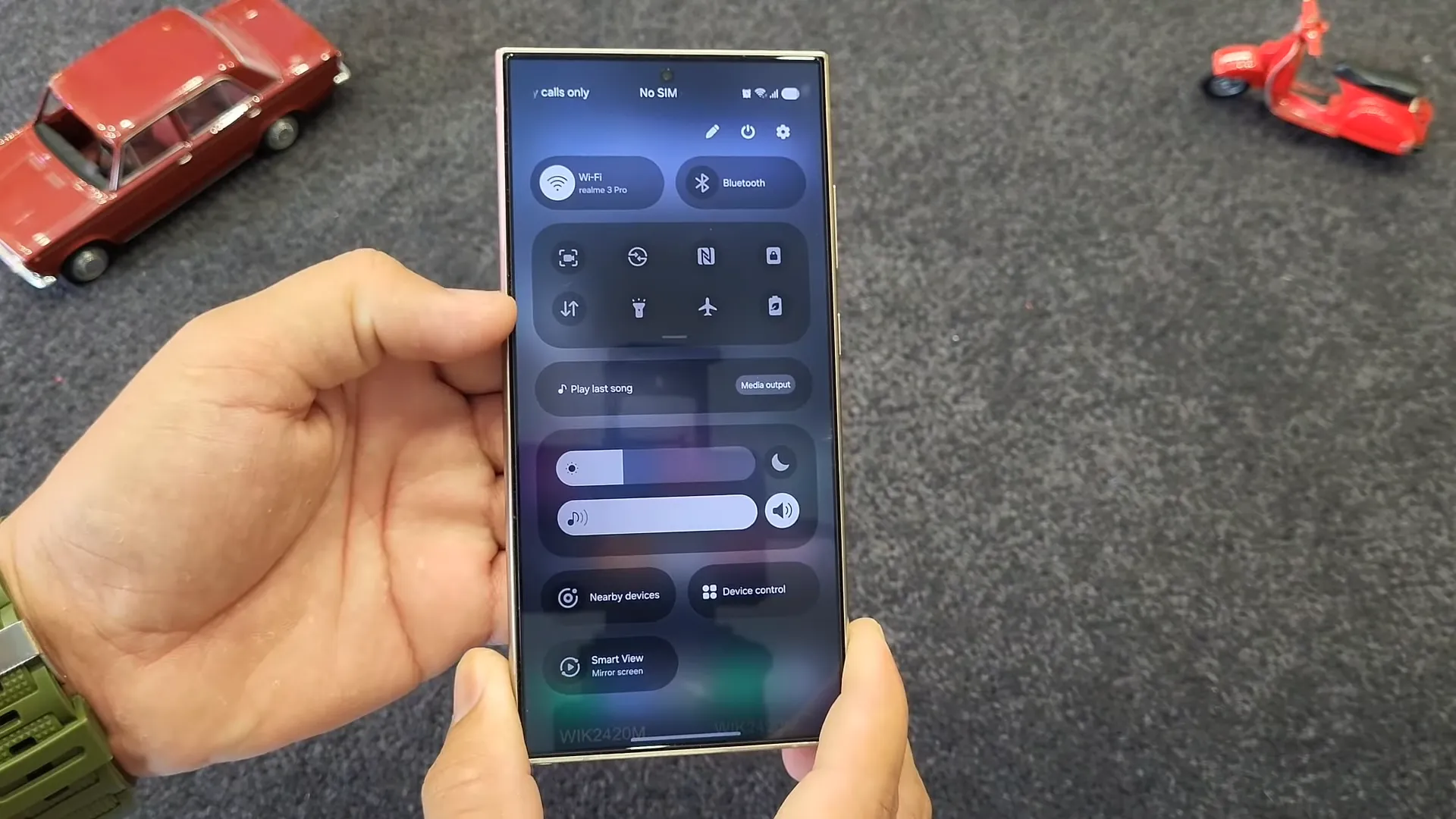The image size is (1456, 819).
Task: Open Settings gear icon
Action: [784, 132]
